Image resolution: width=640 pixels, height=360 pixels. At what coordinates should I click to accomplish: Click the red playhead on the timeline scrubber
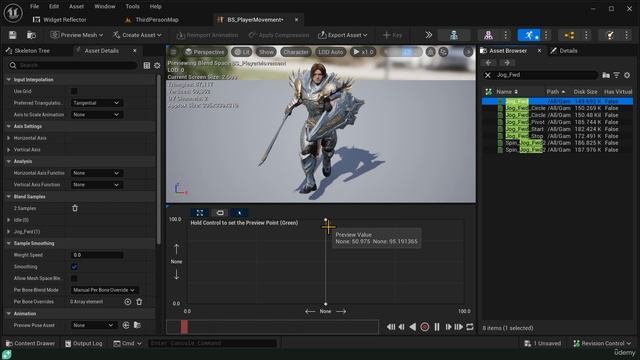pyautogui.click(x=184, y=327)
